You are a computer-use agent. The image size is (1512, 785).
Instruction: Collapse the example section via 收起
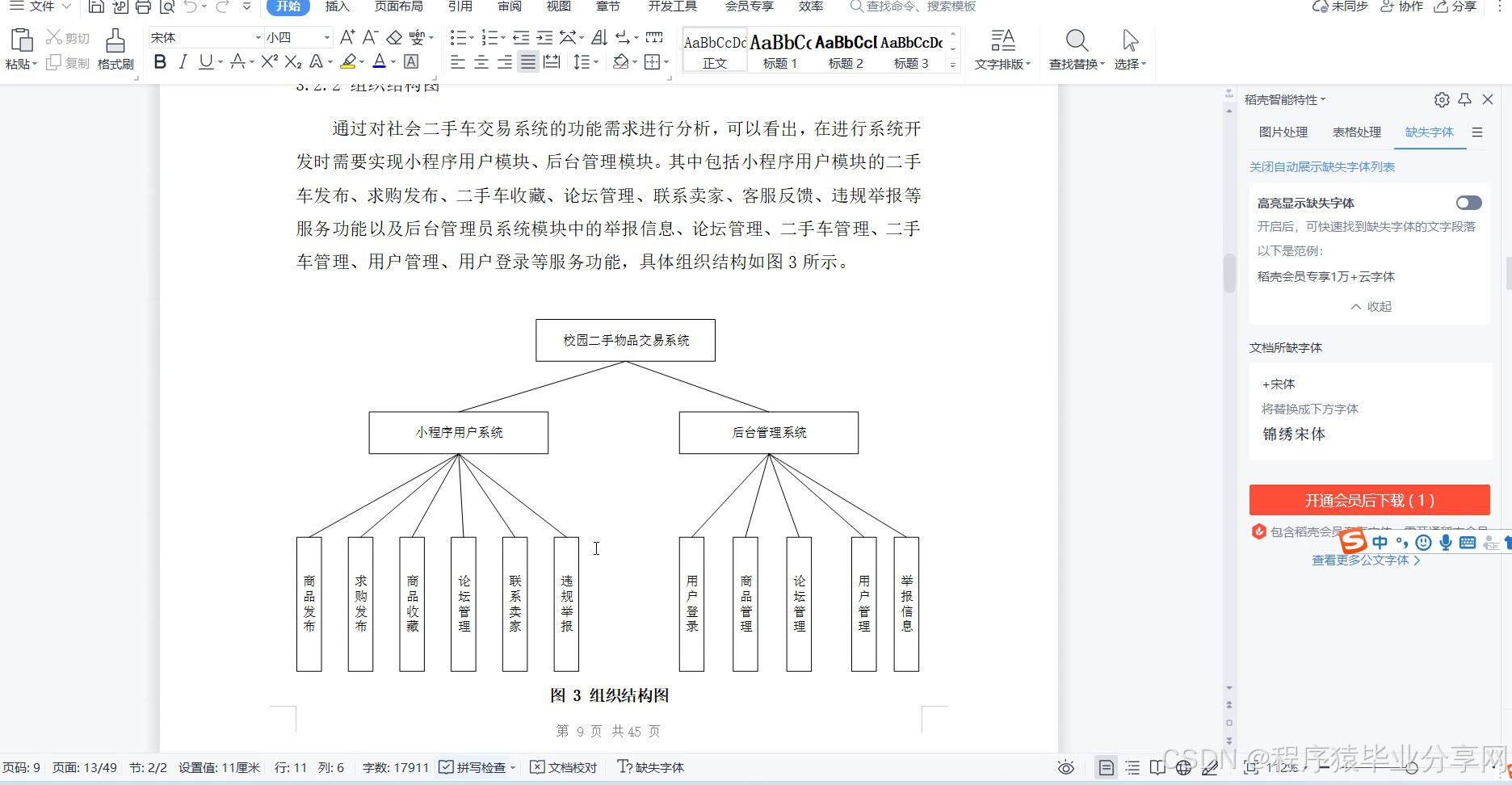pos(1371,306)
